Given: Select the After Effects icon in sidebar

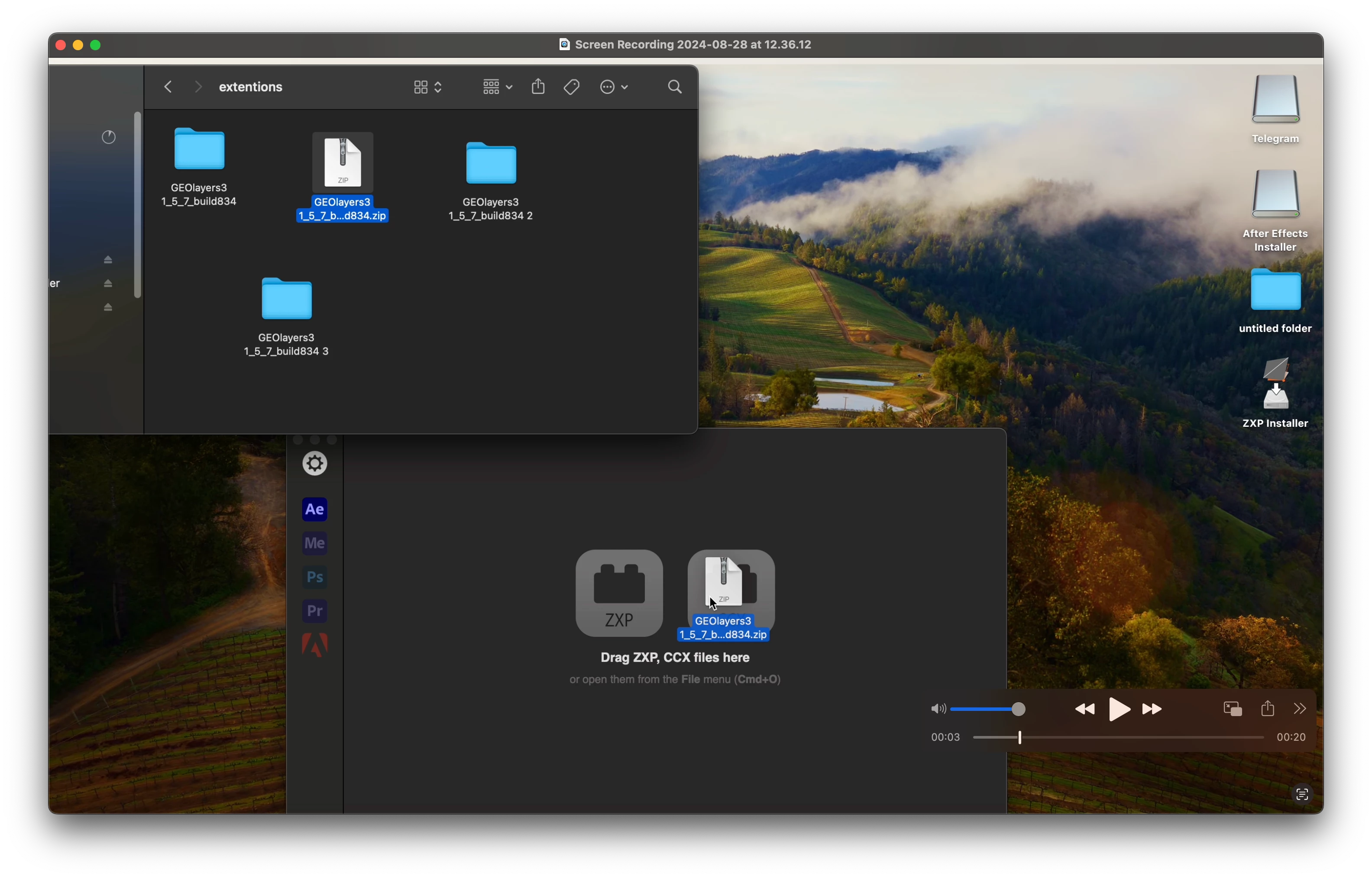Looking at the screenshot, I should pyautogui.click(x=315, y=510).
